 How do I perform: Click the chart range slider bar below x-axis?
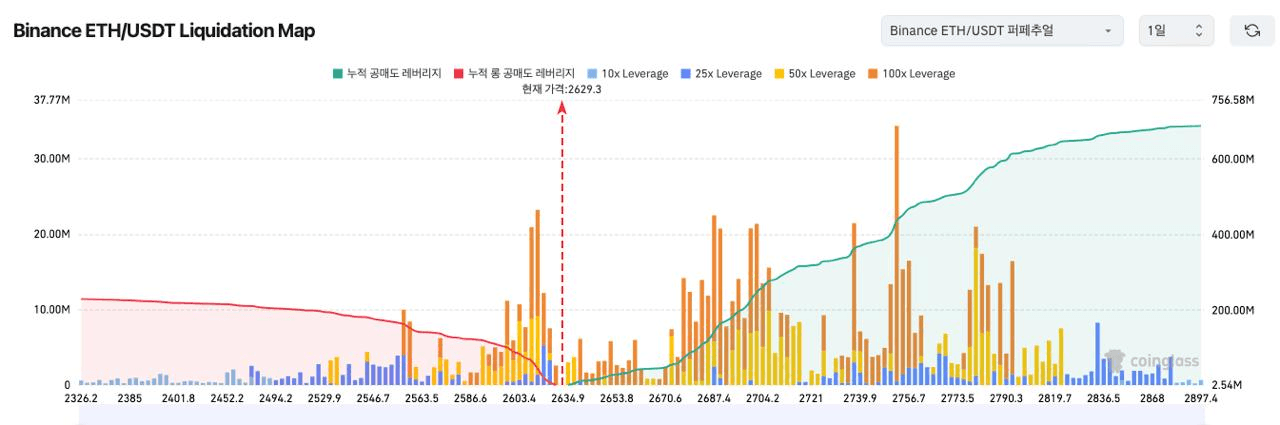(x=640, y=415)
